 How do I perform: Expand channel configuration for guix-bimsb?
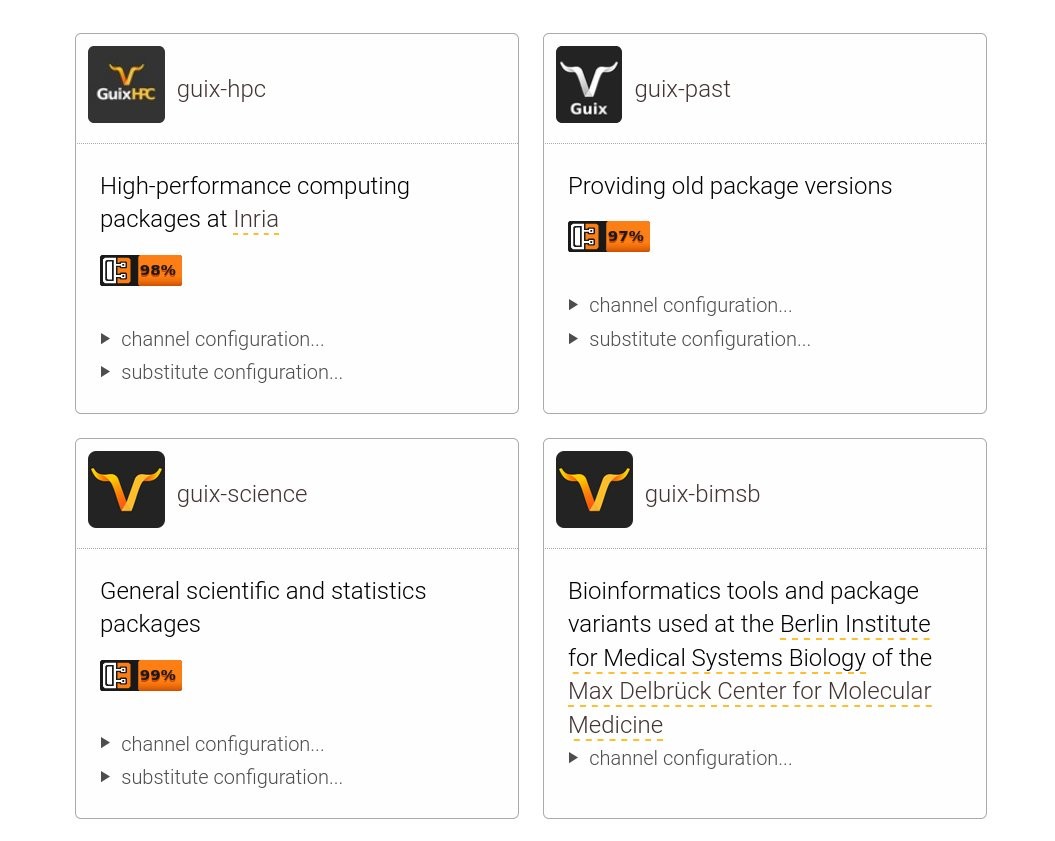689,758
